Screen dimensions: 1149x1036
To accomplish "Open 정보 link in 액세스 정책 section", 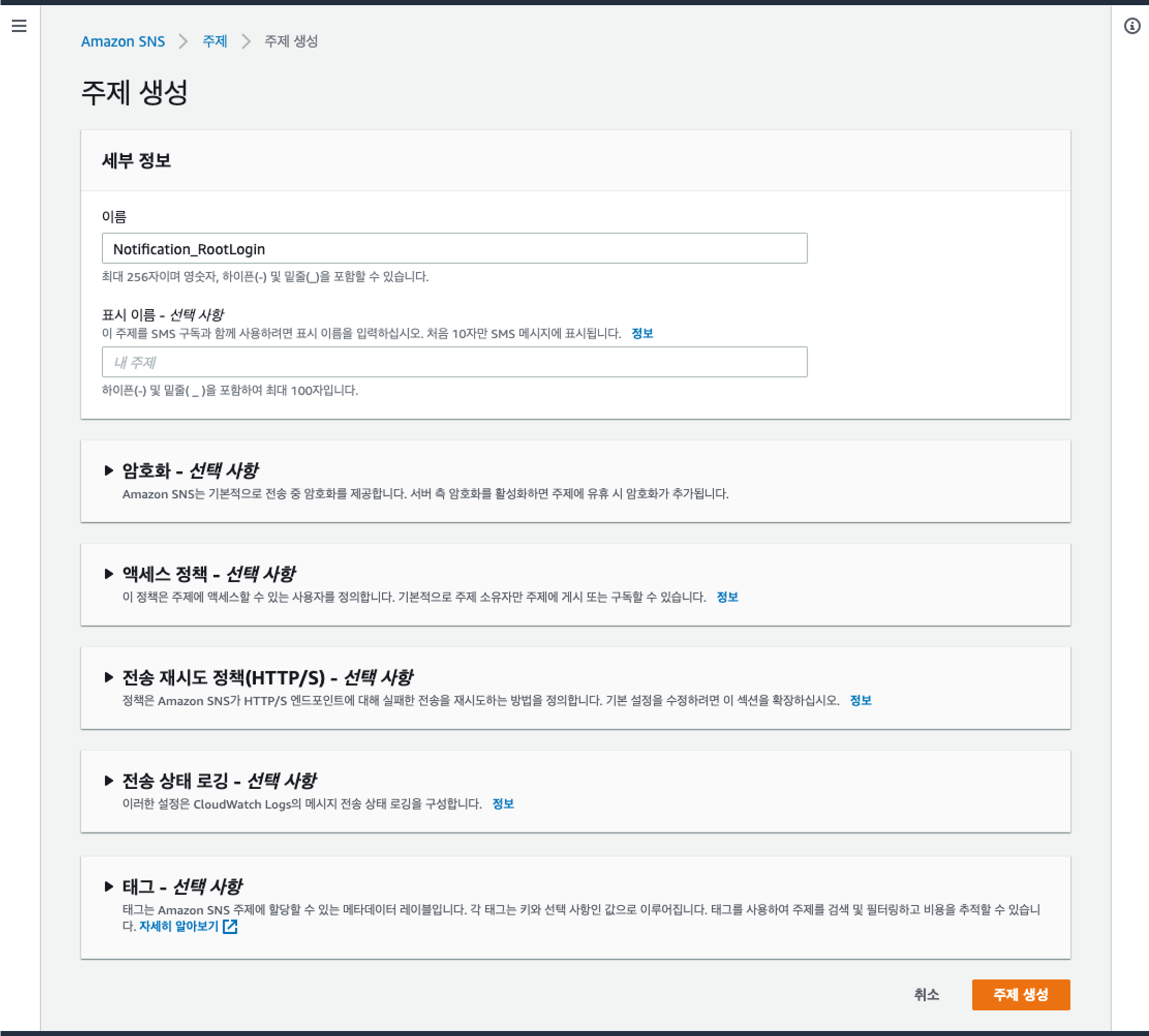I will (727, 597).
